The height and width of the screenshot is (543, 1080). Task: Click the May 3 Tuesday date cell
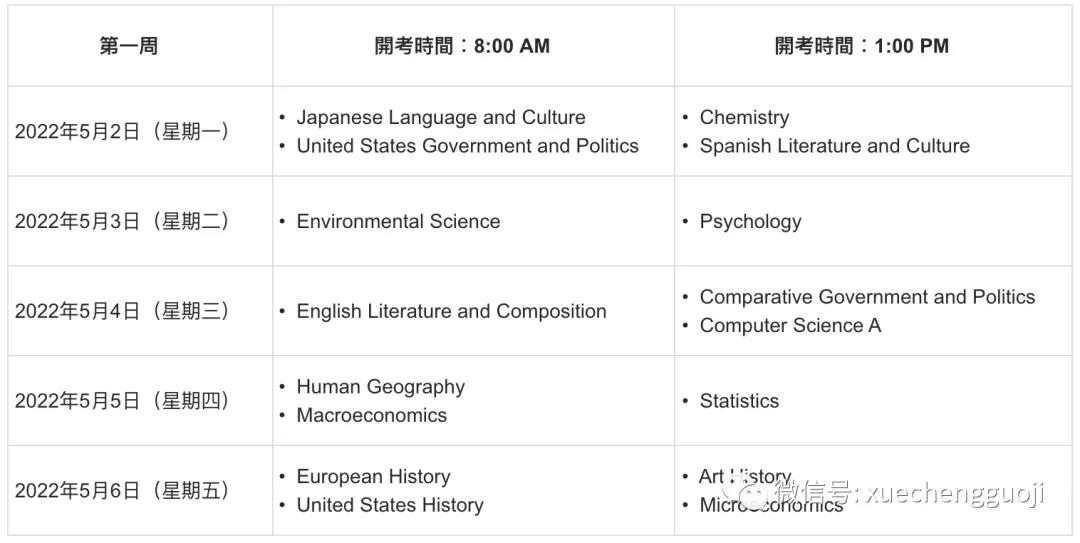[122, 221]
